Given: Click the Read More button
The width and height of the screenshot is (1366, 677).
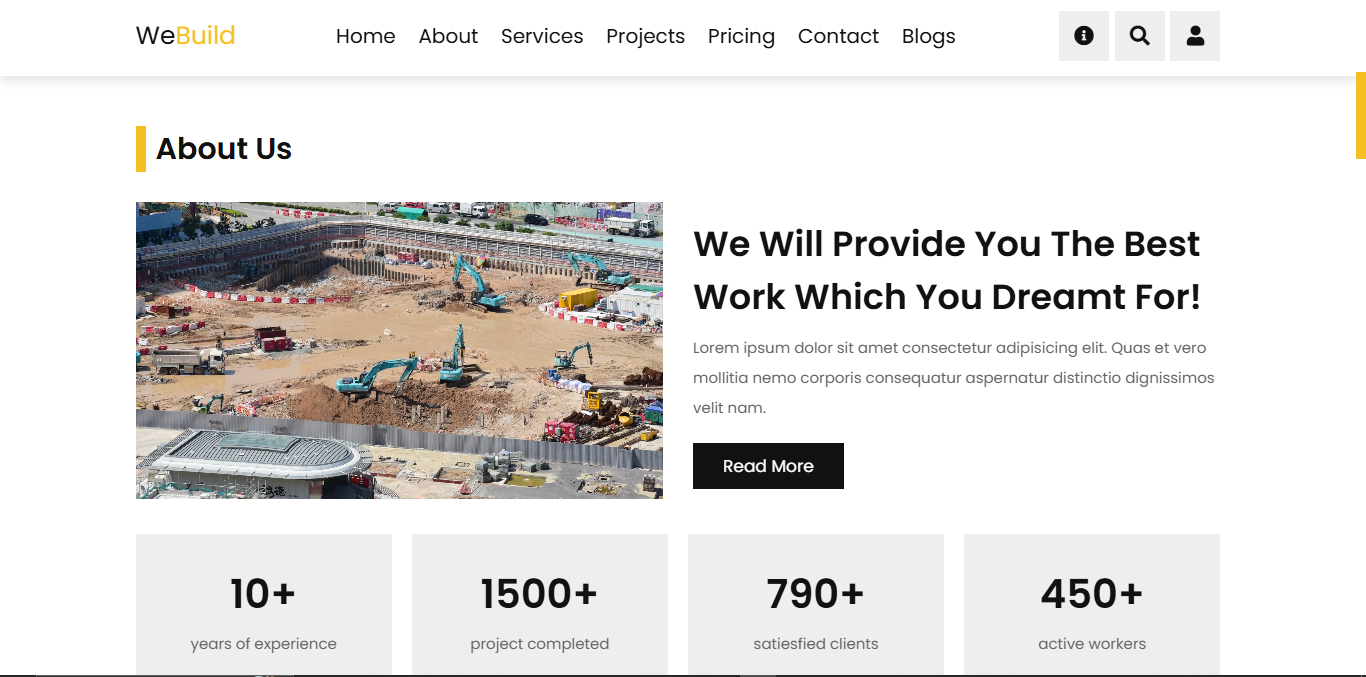Looking at the screenshot, I should point(768,466).
